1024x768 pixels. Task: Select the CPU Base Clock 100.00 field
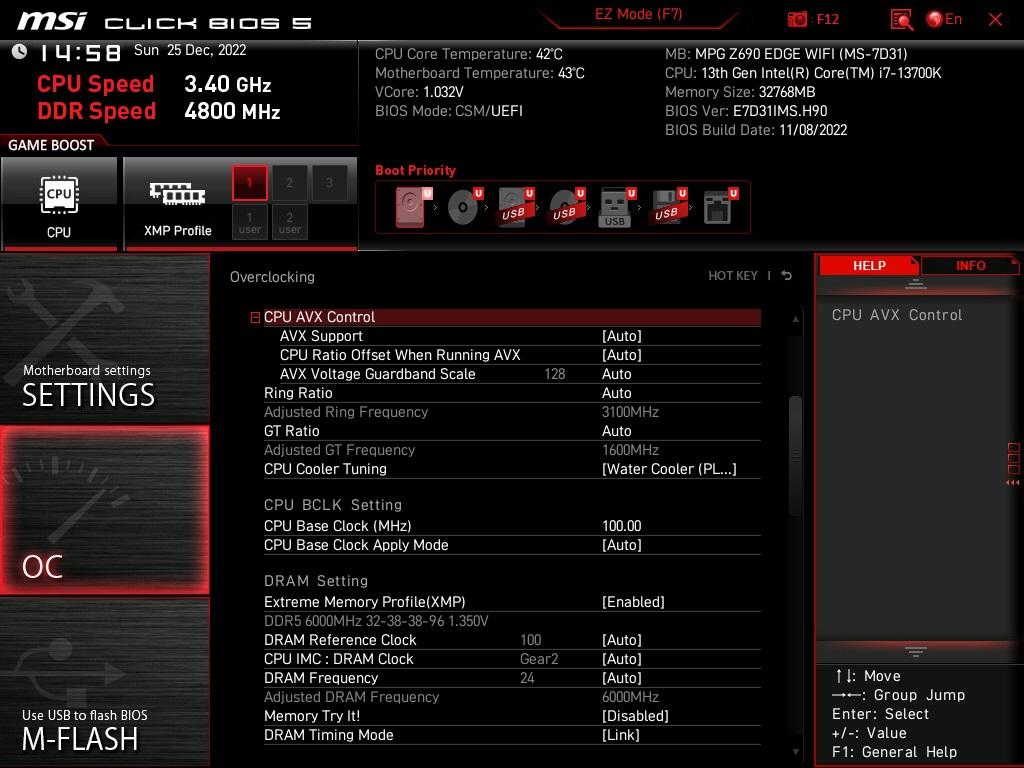pos(621,526)
